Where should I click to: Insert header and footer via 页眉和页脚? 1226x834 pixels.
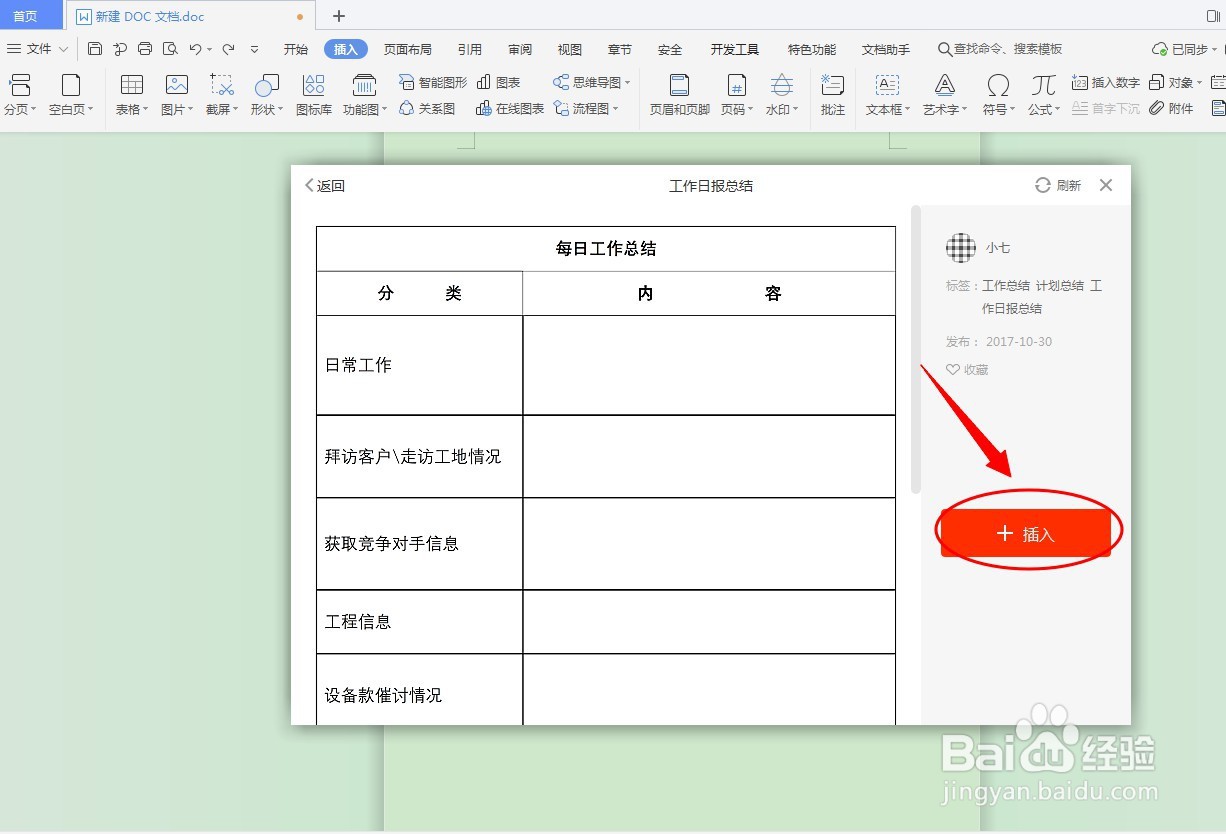click(x=677, y=95)
